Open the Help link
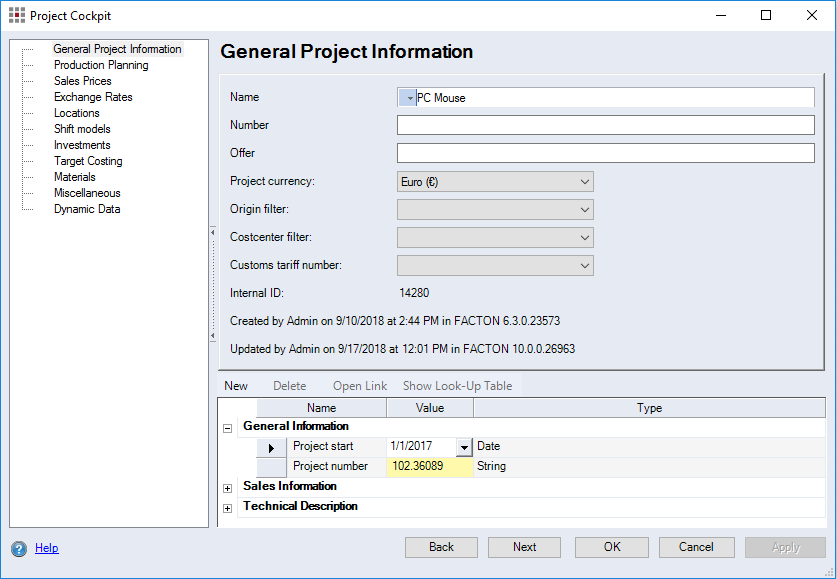 tap(47, 548)
